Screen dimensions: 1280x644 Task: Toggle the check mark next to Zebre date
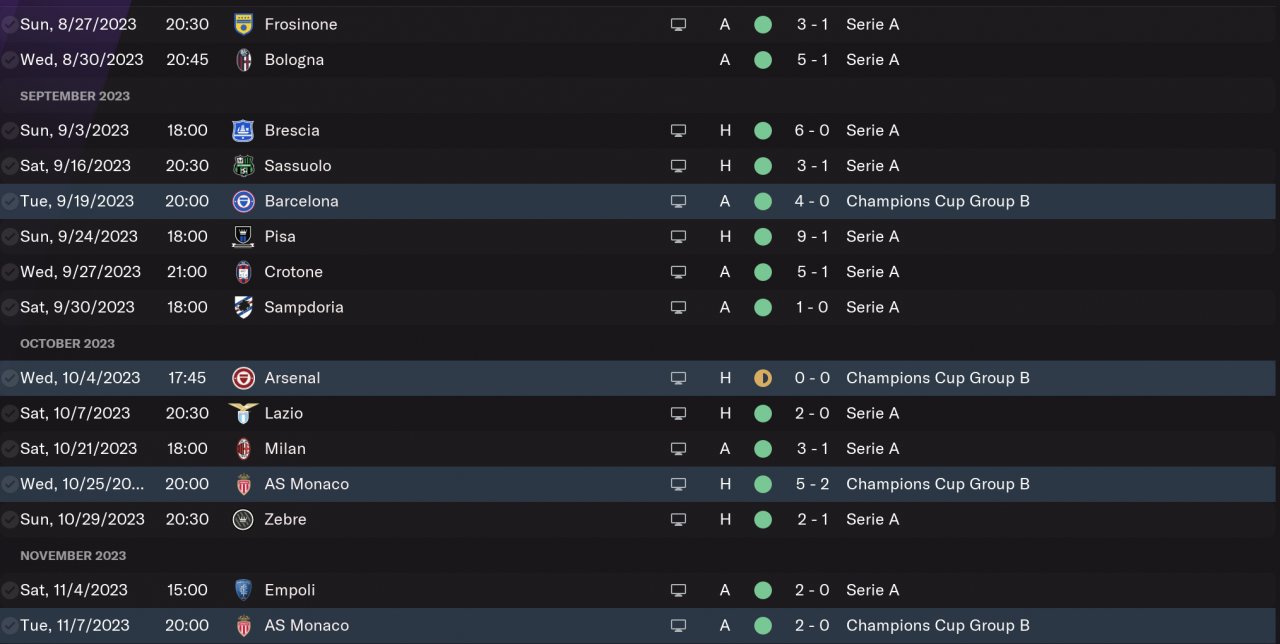coord(9,520)
